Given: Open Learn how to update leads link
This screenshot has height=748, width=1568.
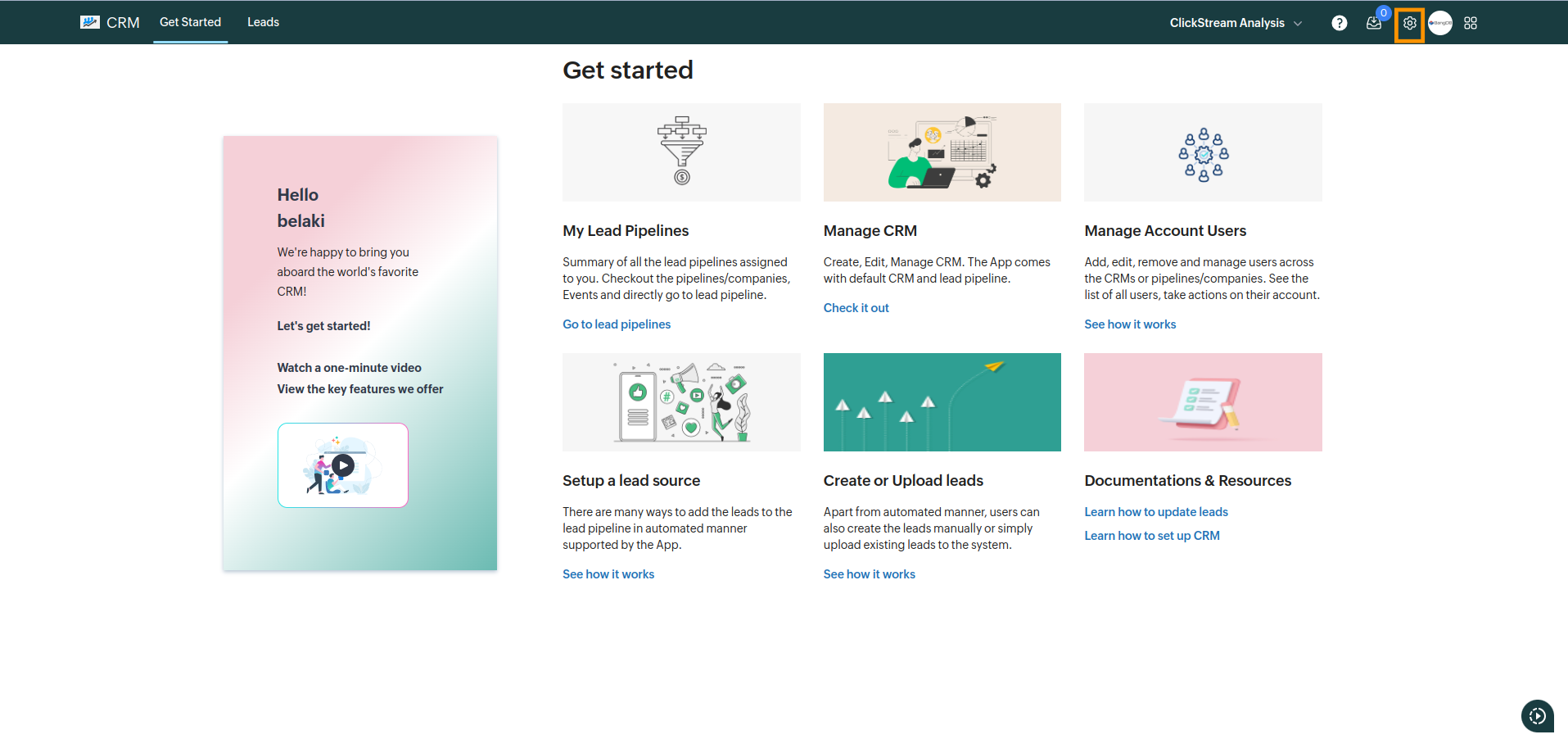Looking at the screenshot, I should [1156, 512].
